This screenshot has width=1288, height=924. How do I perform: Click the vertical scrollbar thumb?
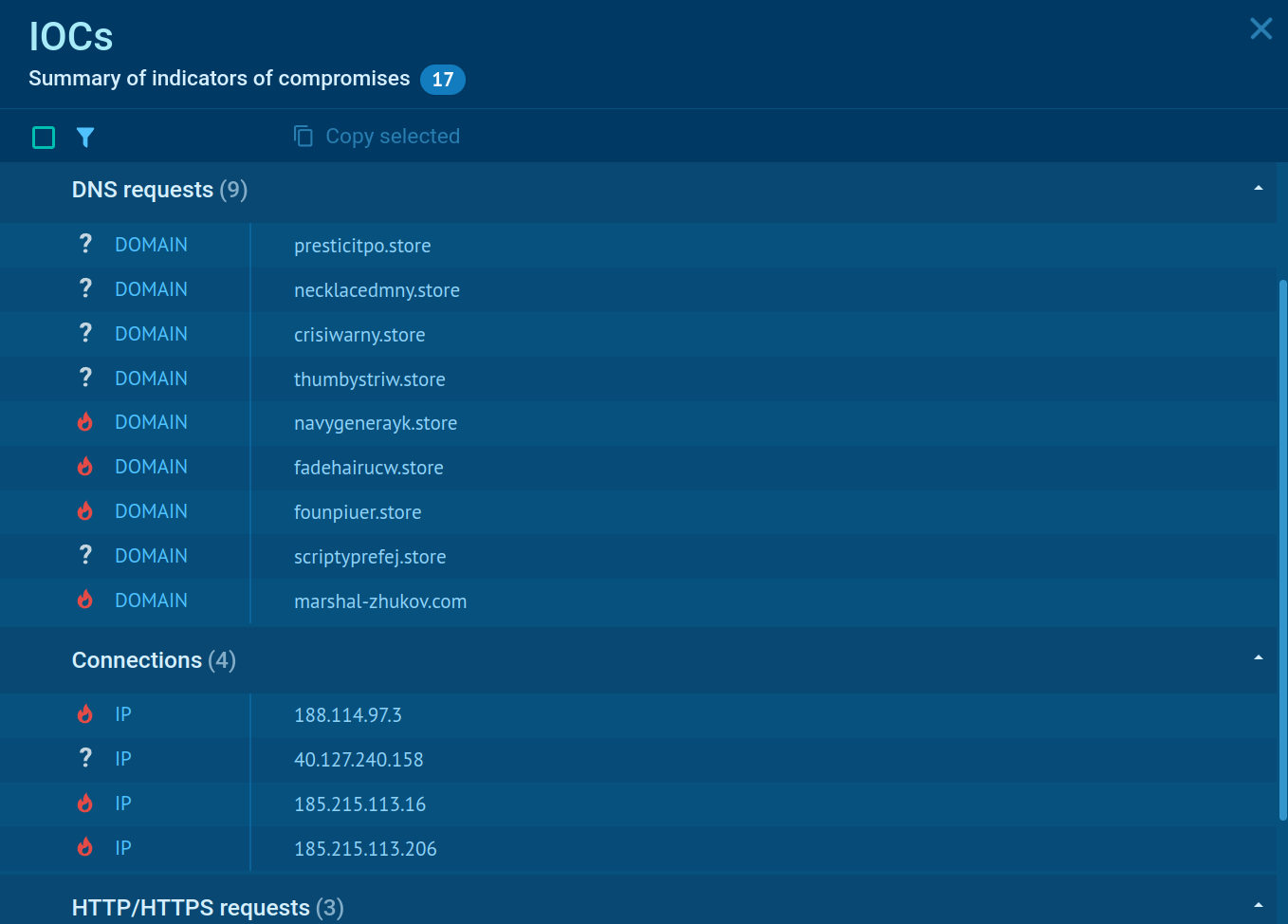tap(1282, 550)
